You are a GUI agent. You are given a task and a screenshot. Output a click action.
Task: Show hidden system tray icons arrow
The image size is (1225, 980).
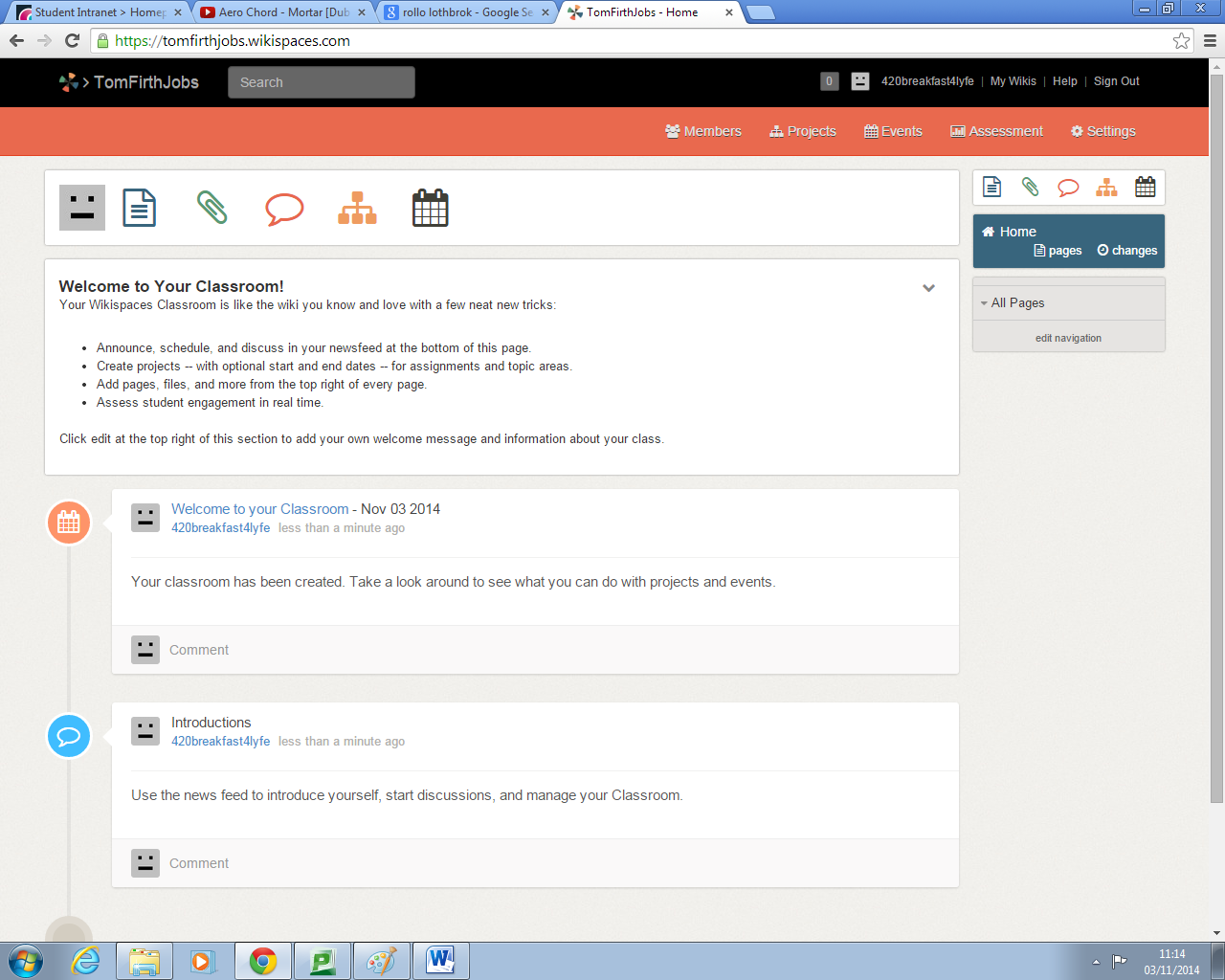[x=1096, y=962]
